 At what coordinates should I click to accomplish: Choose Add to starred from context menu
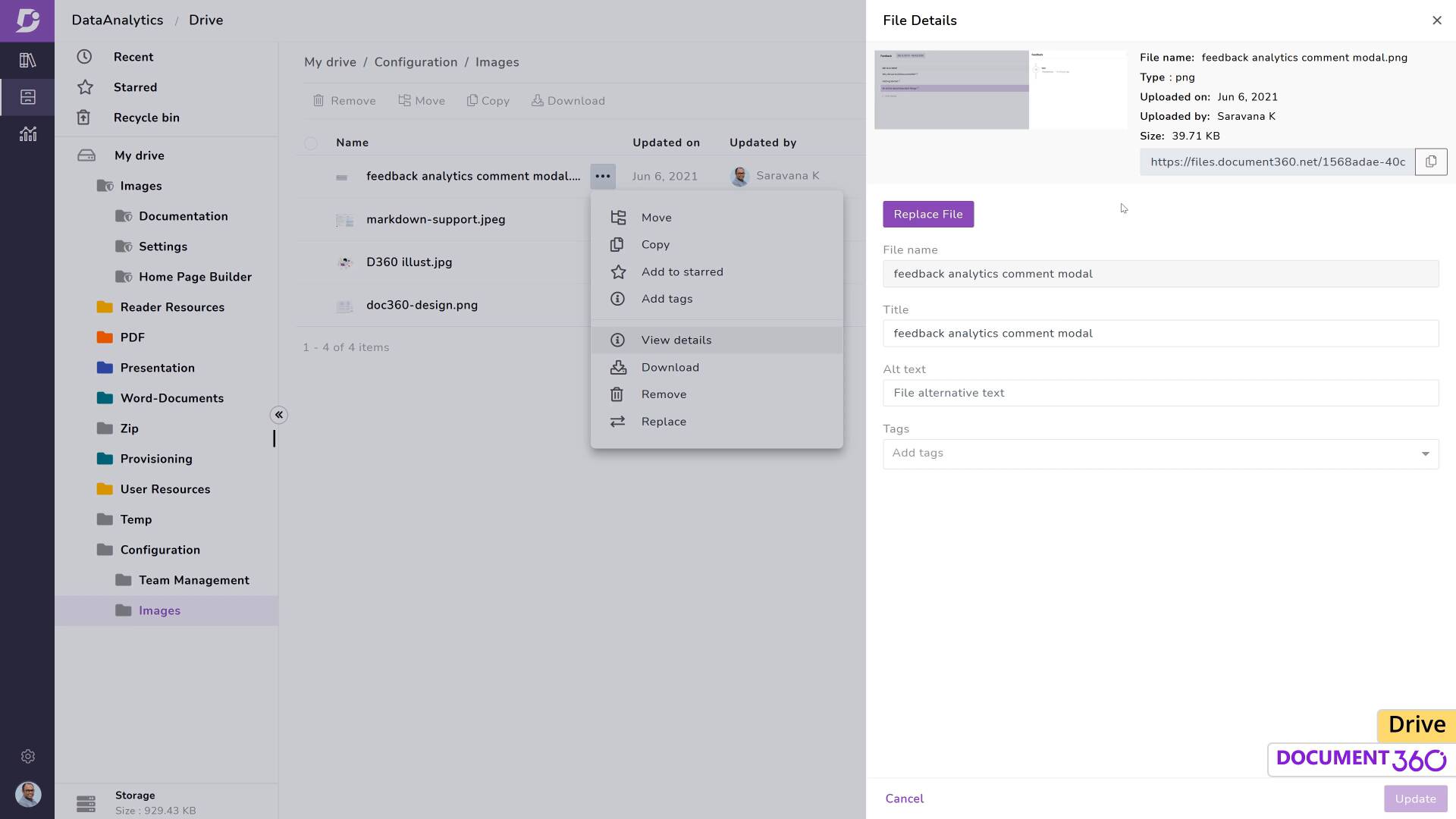coord(682,272)
